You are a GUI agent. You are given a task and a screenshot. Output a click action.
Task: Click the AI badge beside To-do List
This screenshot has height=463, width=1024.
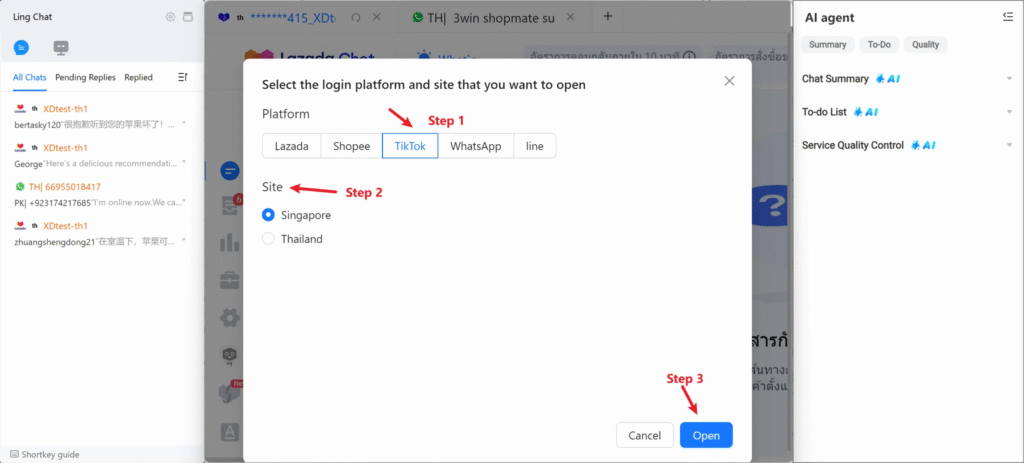865,112
